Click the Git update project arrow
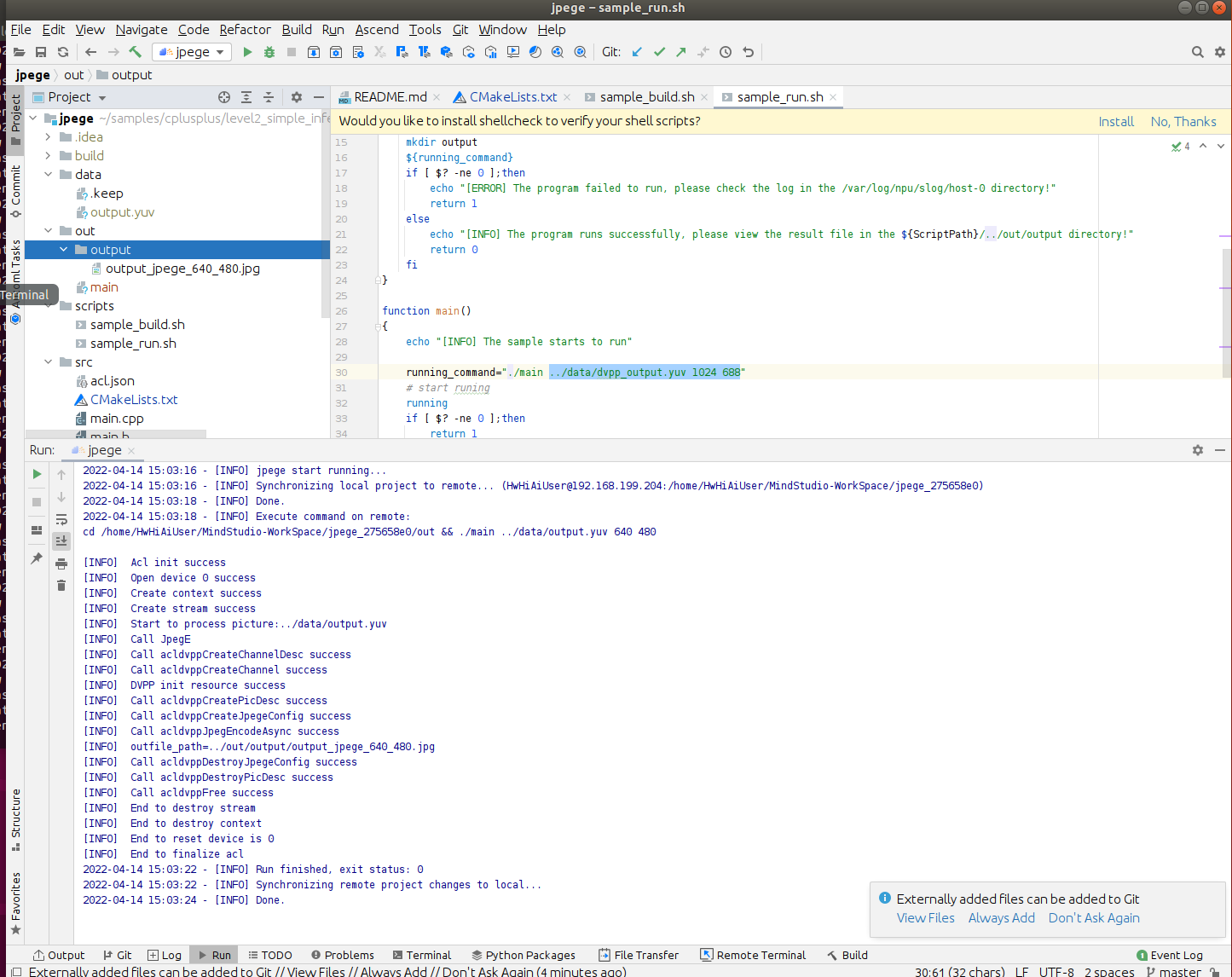The image size is (1232, 977). (637, 52)
